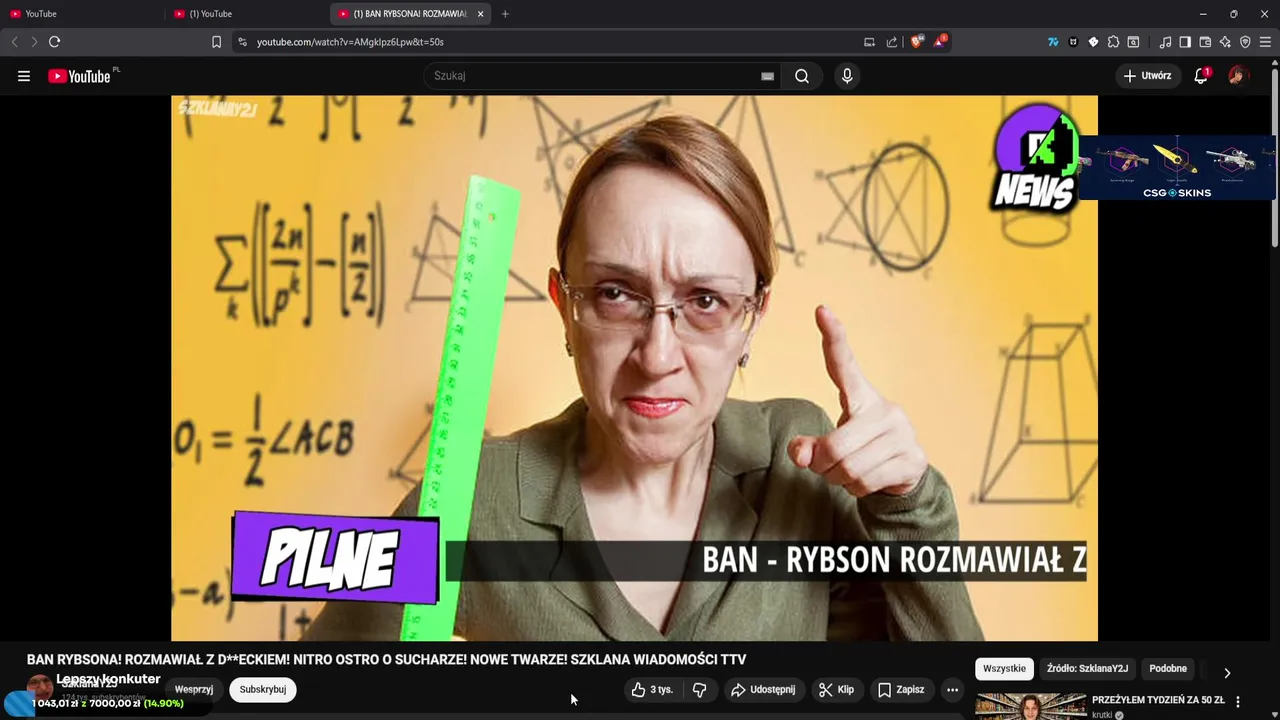Click Udostępnij to share video
This screenshot has width=1280, height=720.
pos(763,690)
